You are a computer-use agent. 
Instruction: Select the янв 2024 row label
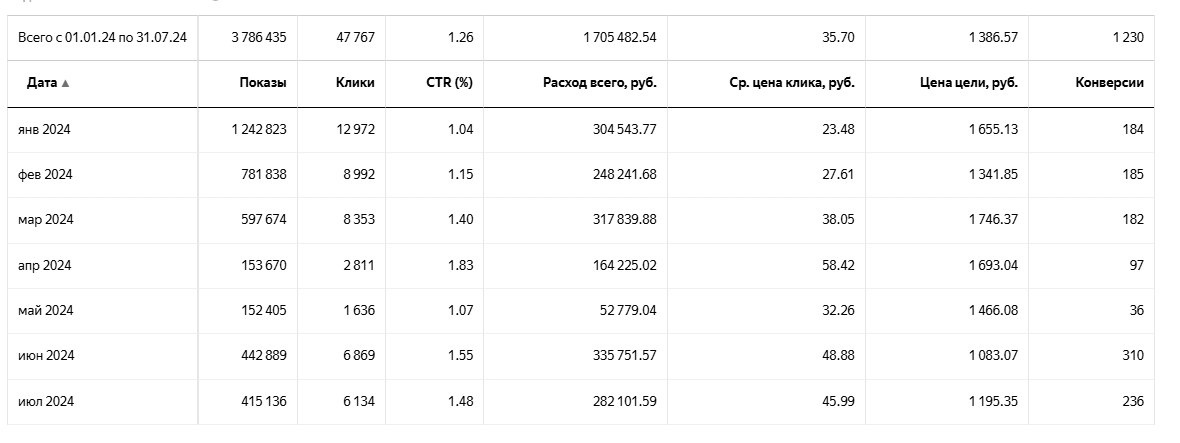pos(44,129)
